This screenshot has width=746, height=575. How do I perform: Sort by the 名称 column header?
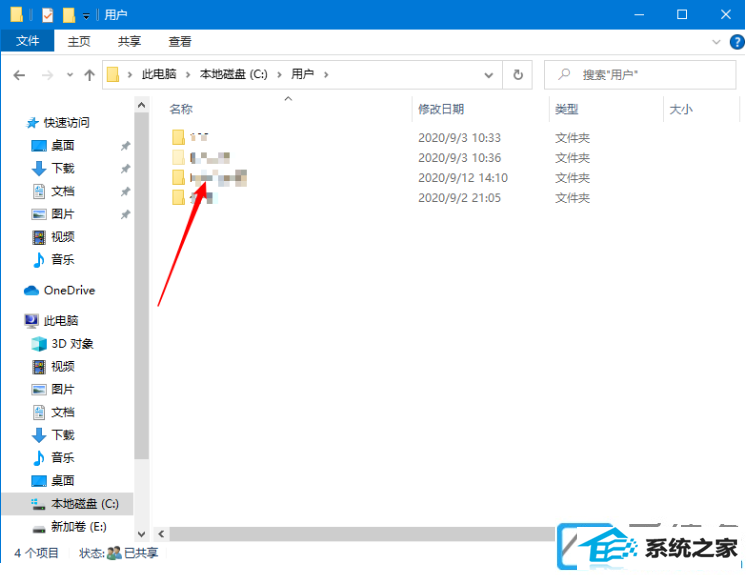point(181,109)
